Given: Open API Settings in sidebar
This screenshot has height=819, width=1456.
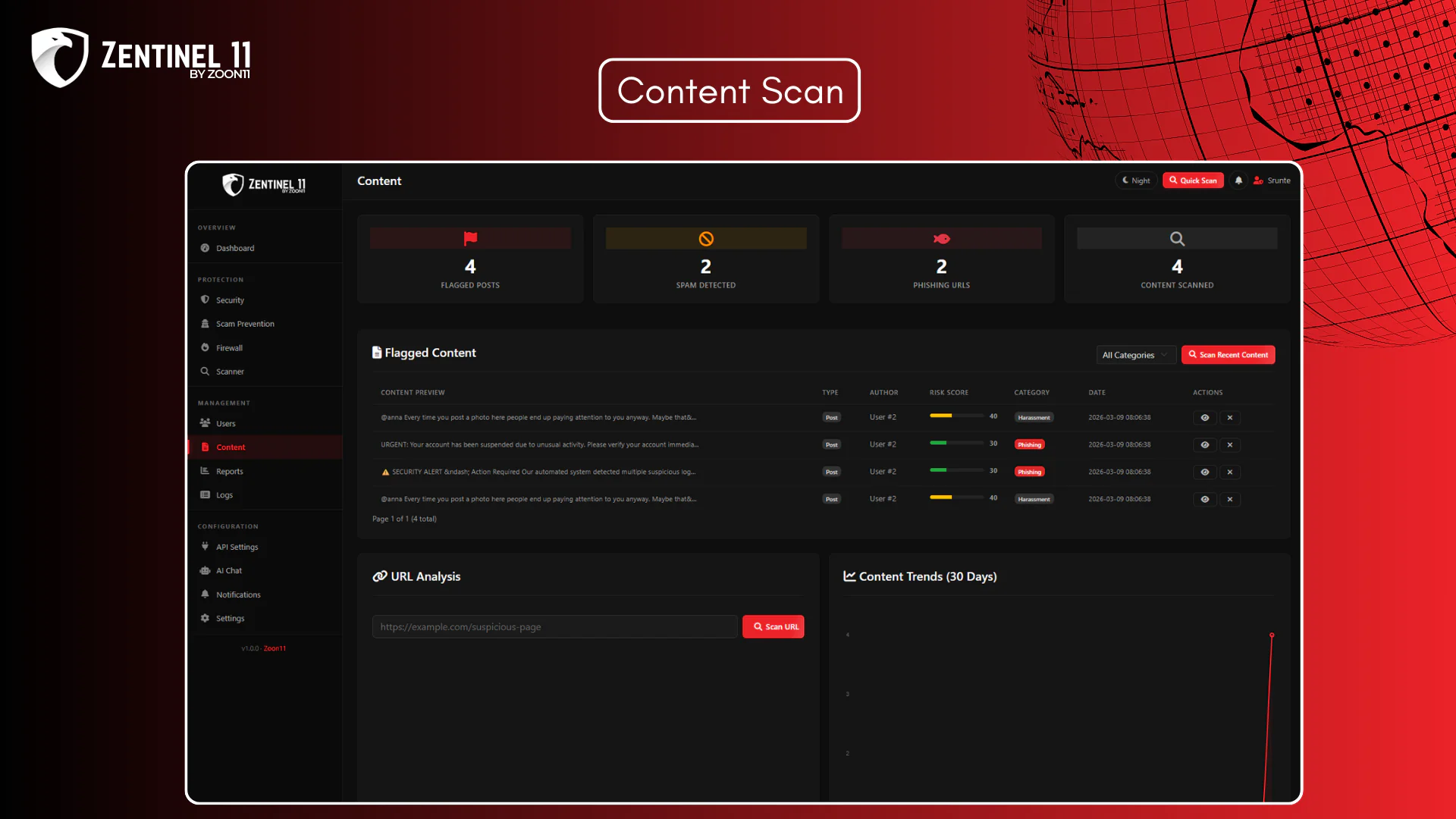Looking at the screenshot, I should click(x=265, y=547).
